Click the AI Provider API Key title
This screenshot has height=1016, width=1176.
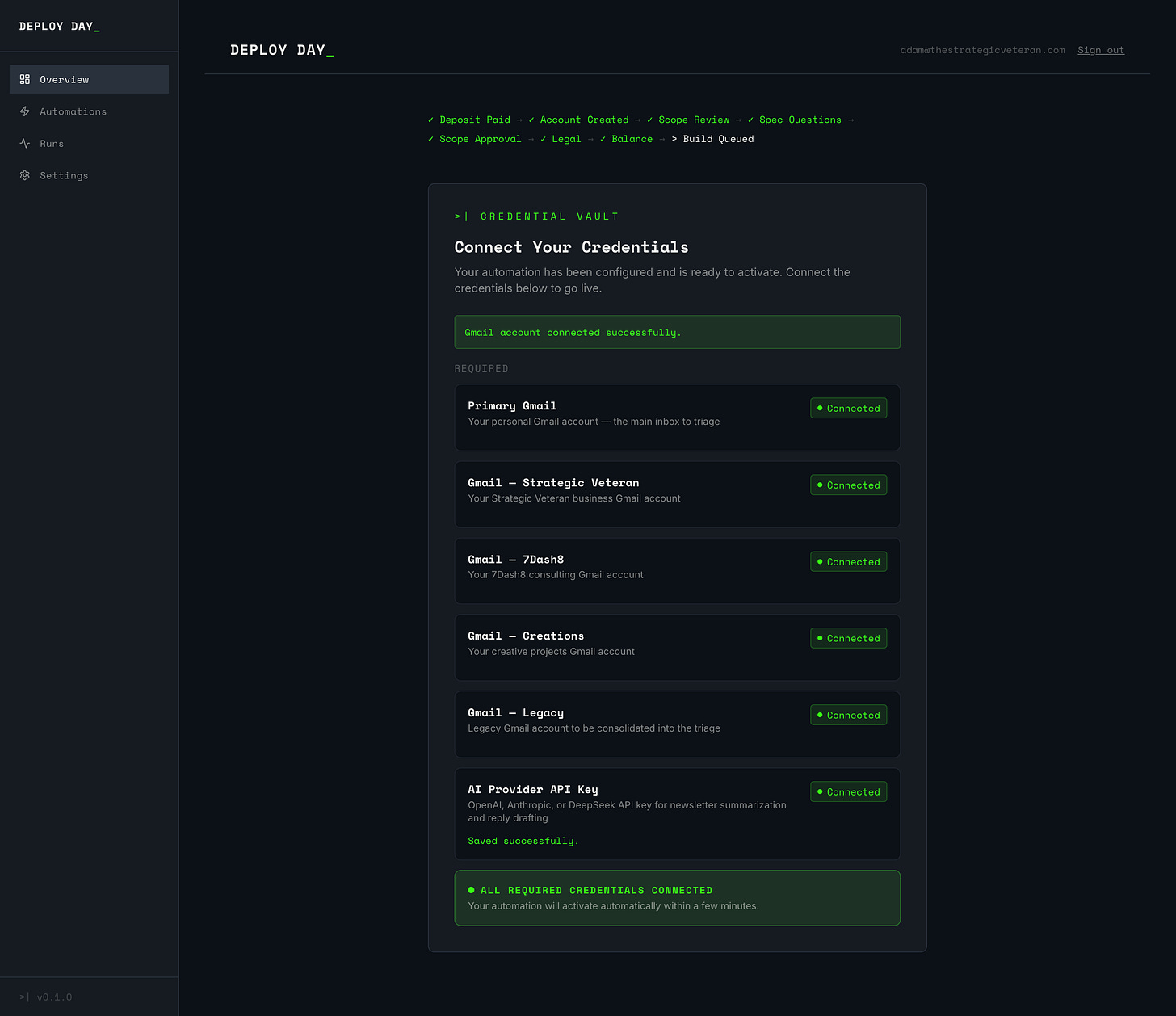pyautogui.click(x=533, y=790)
